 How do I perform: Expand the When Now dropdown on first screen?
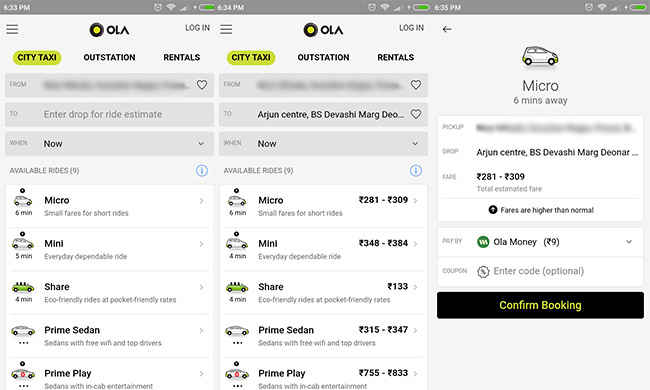109,143
